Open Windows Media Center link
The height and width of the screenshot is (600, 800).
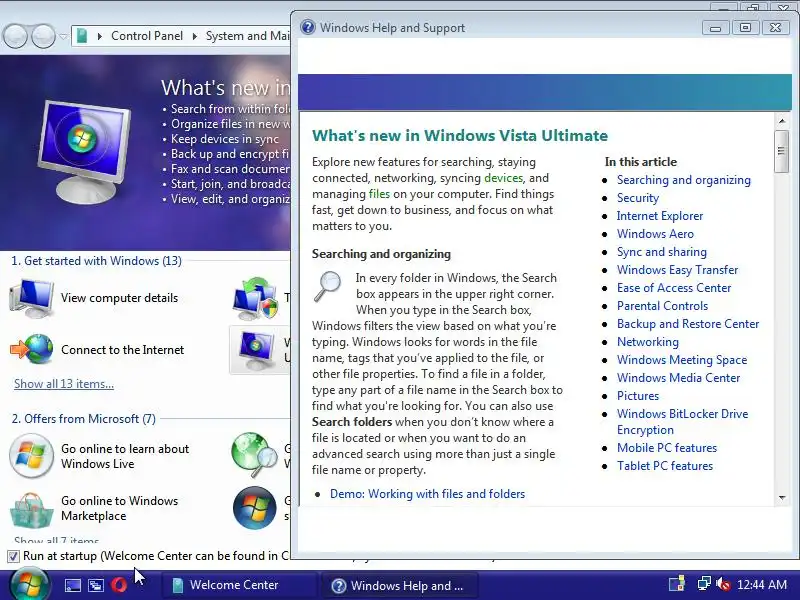pyautogui.click(x=678, y=378)
